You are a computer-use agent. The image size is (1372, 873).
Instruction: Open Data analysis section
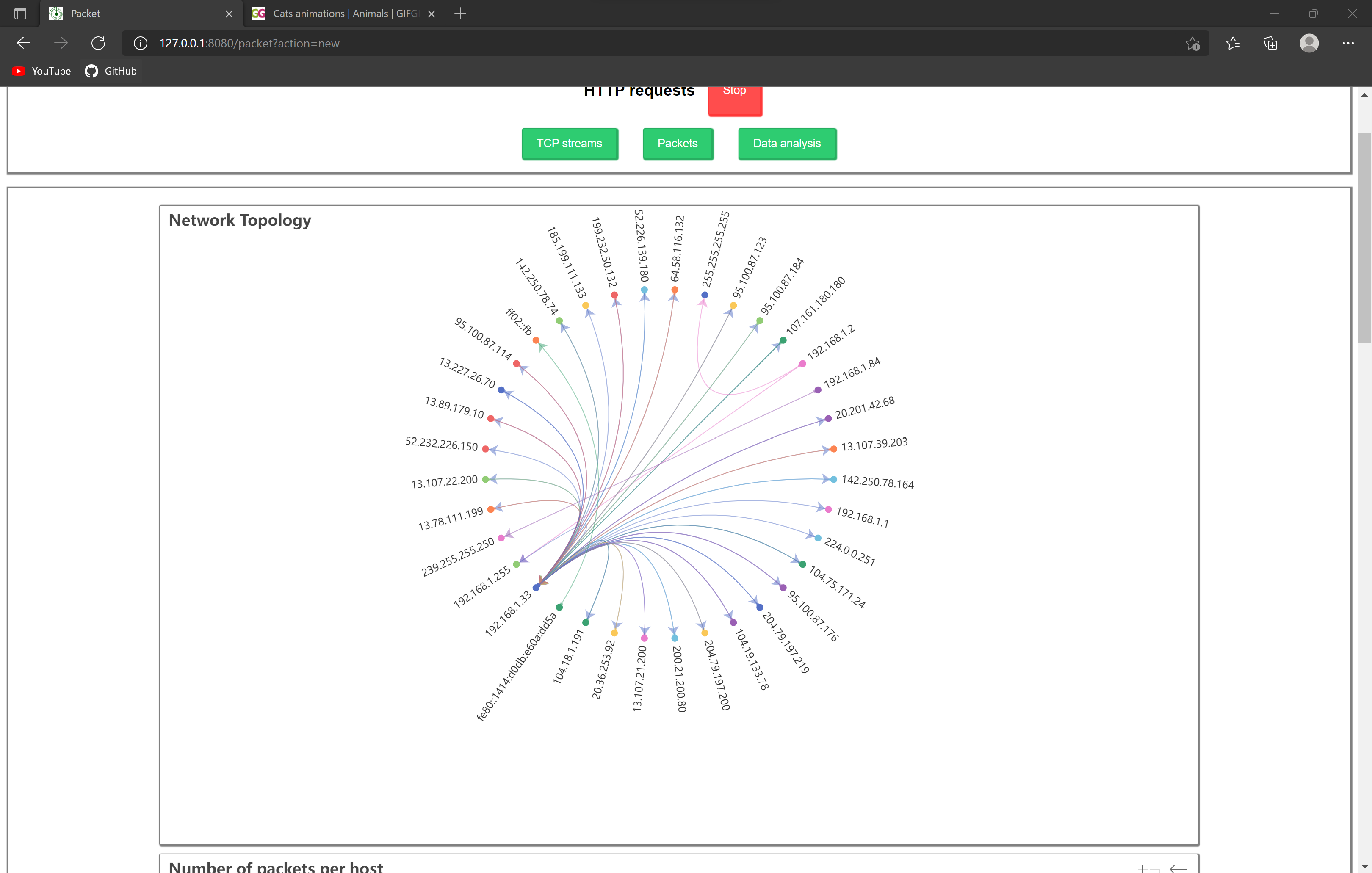pyautogui.click(x=787, y=144)
